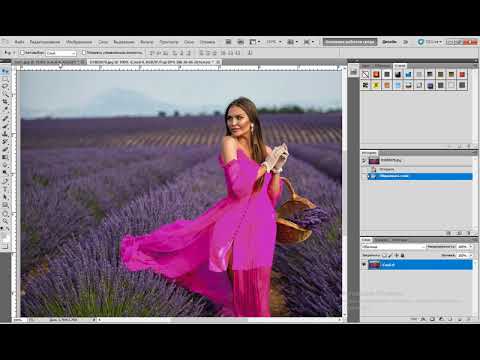480x360 pixels.
Task: Open the layer blend mode dropdown
Action: click(394, 247)
